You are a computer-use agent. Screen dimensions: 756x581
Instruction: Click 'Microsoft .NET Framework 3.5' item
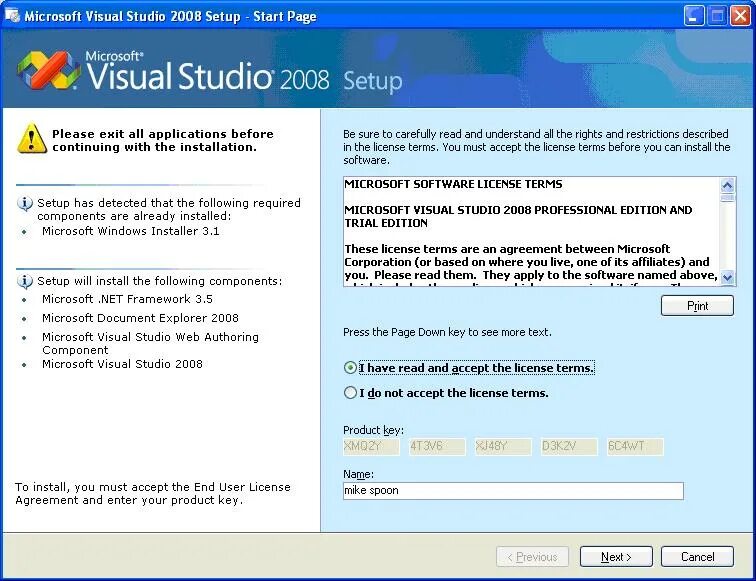click(127, 299)
